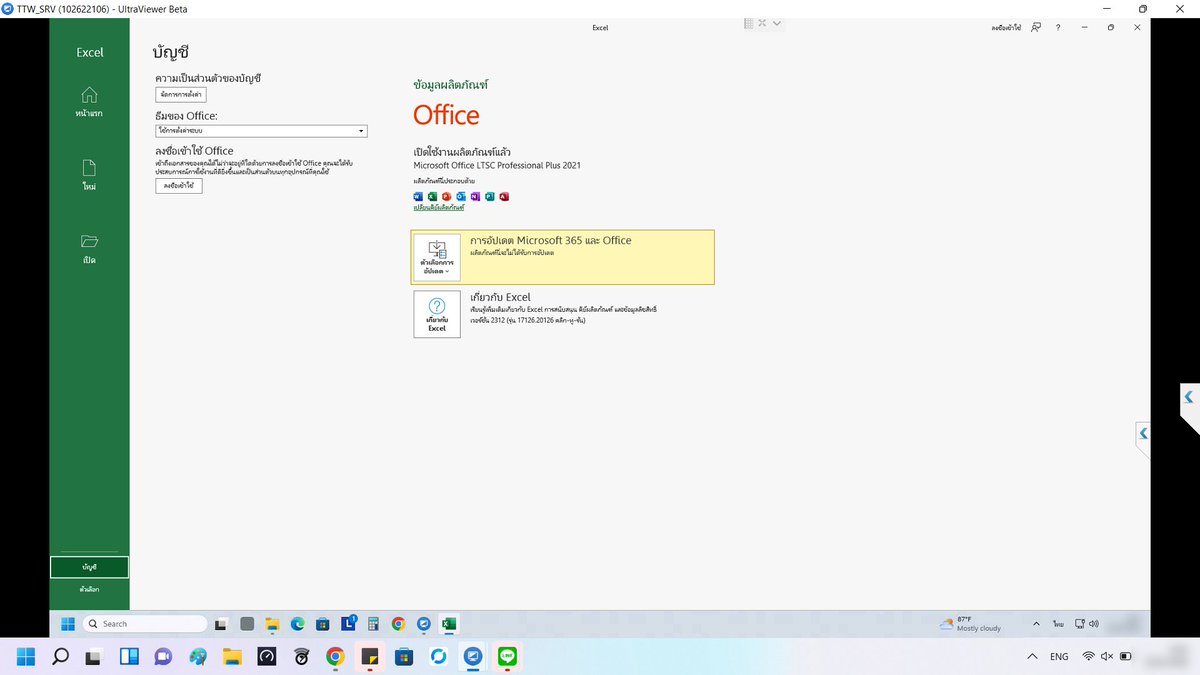
Task: Select Excel icon on remote taskbar
Action: coord(449,624)
